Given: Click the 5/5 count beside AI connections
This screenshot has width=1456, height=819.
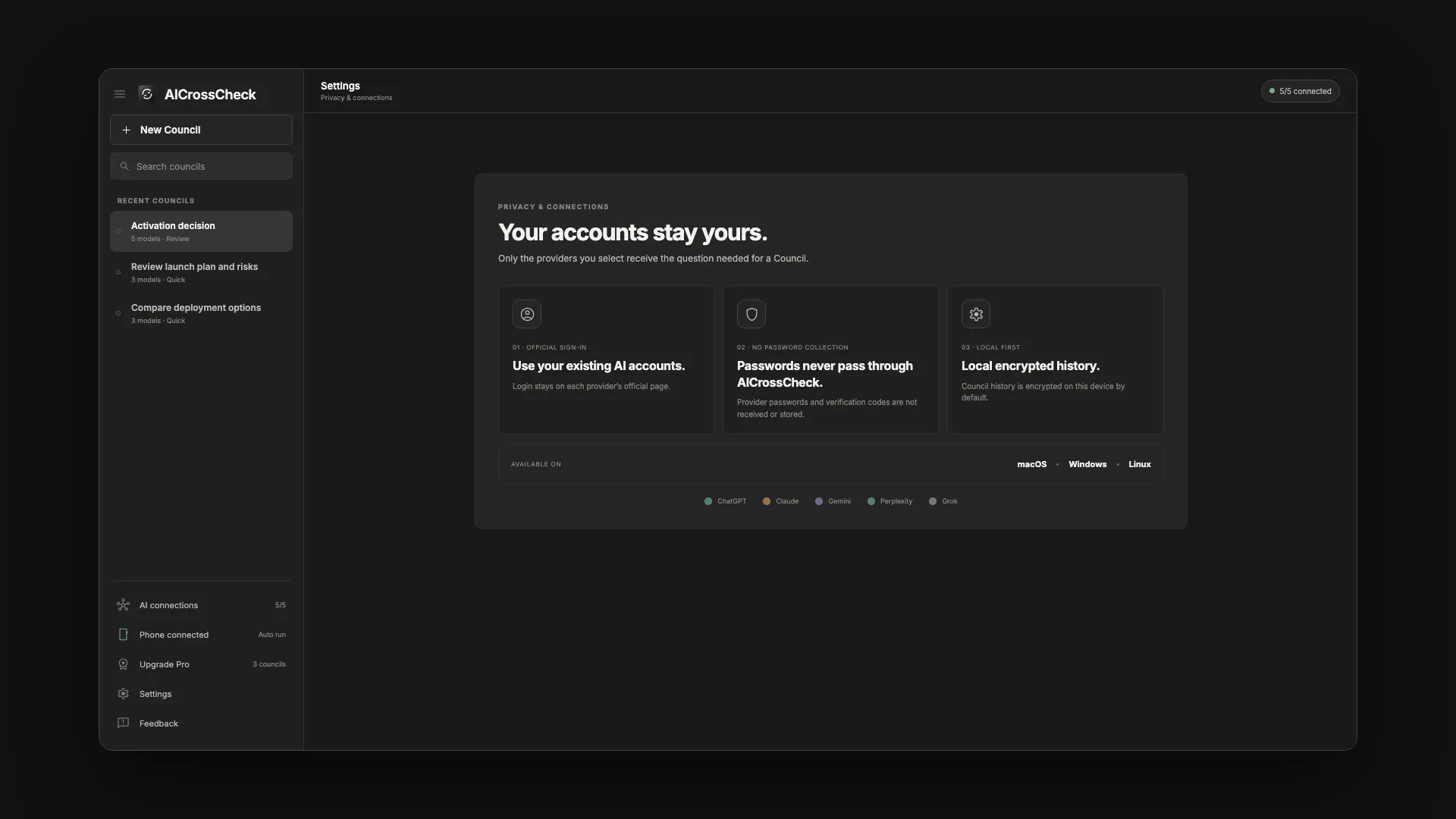Looking at the screenshot, I should (281, 605).
